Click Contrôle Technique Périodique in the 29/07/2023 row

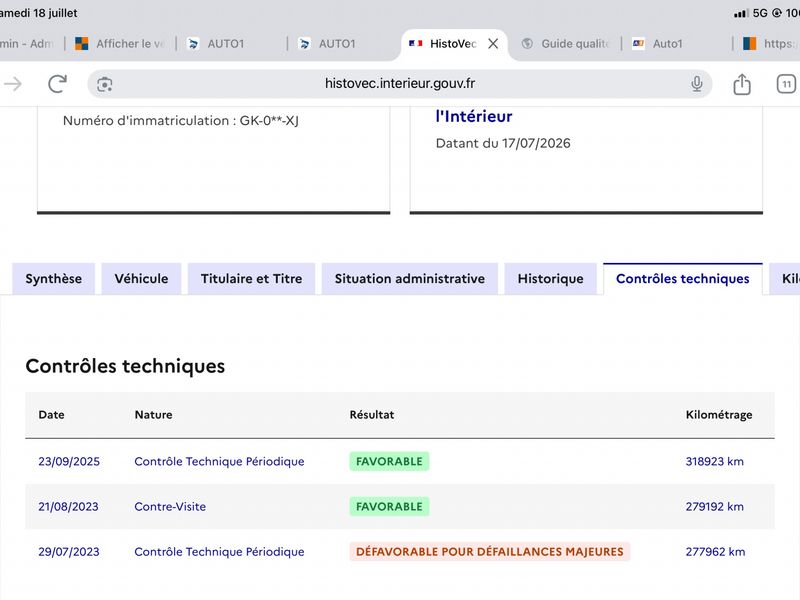[219, 552]
